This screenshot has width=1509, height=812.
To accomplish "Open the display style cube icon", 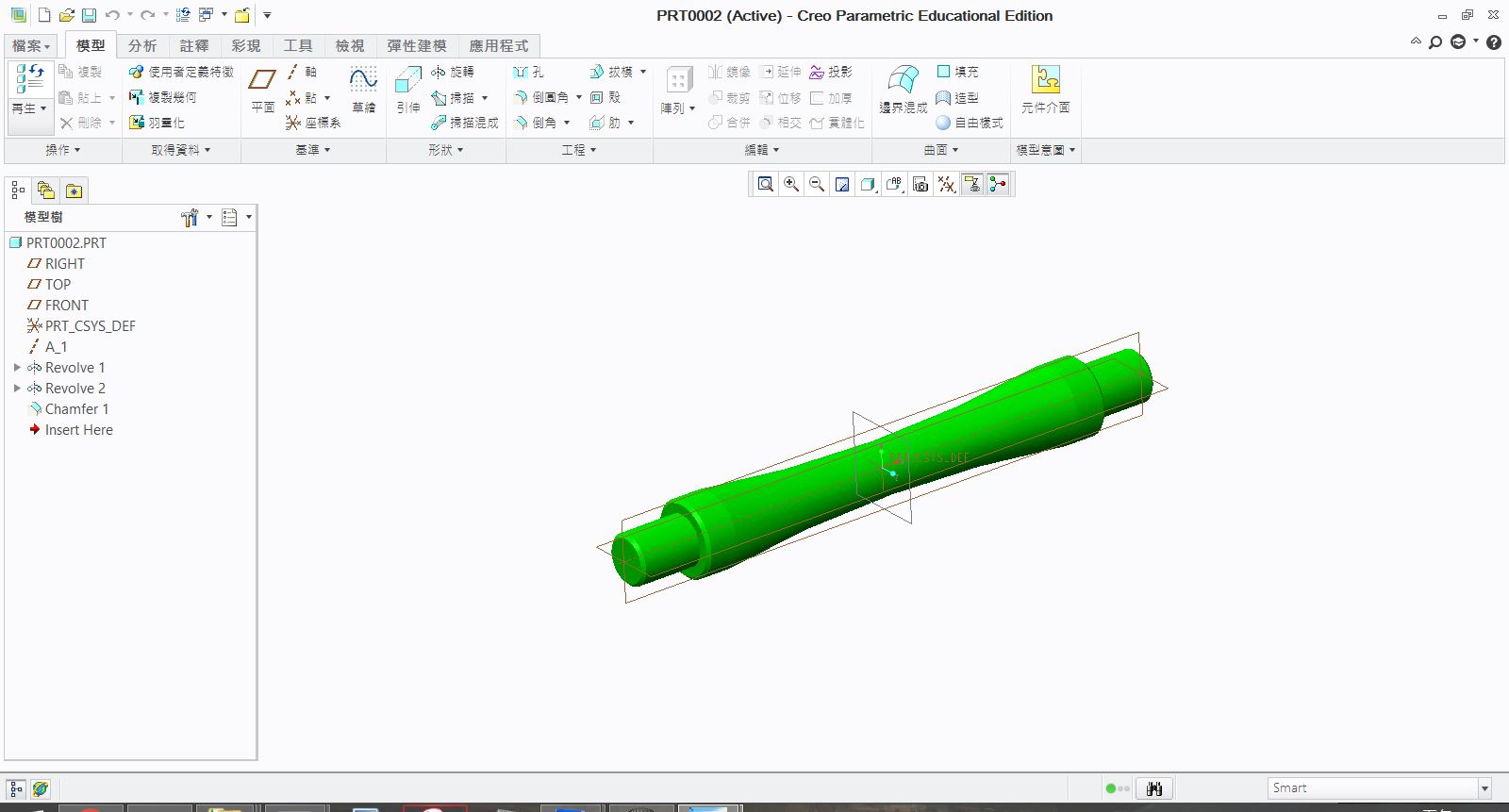I will (x=869, y=184).
